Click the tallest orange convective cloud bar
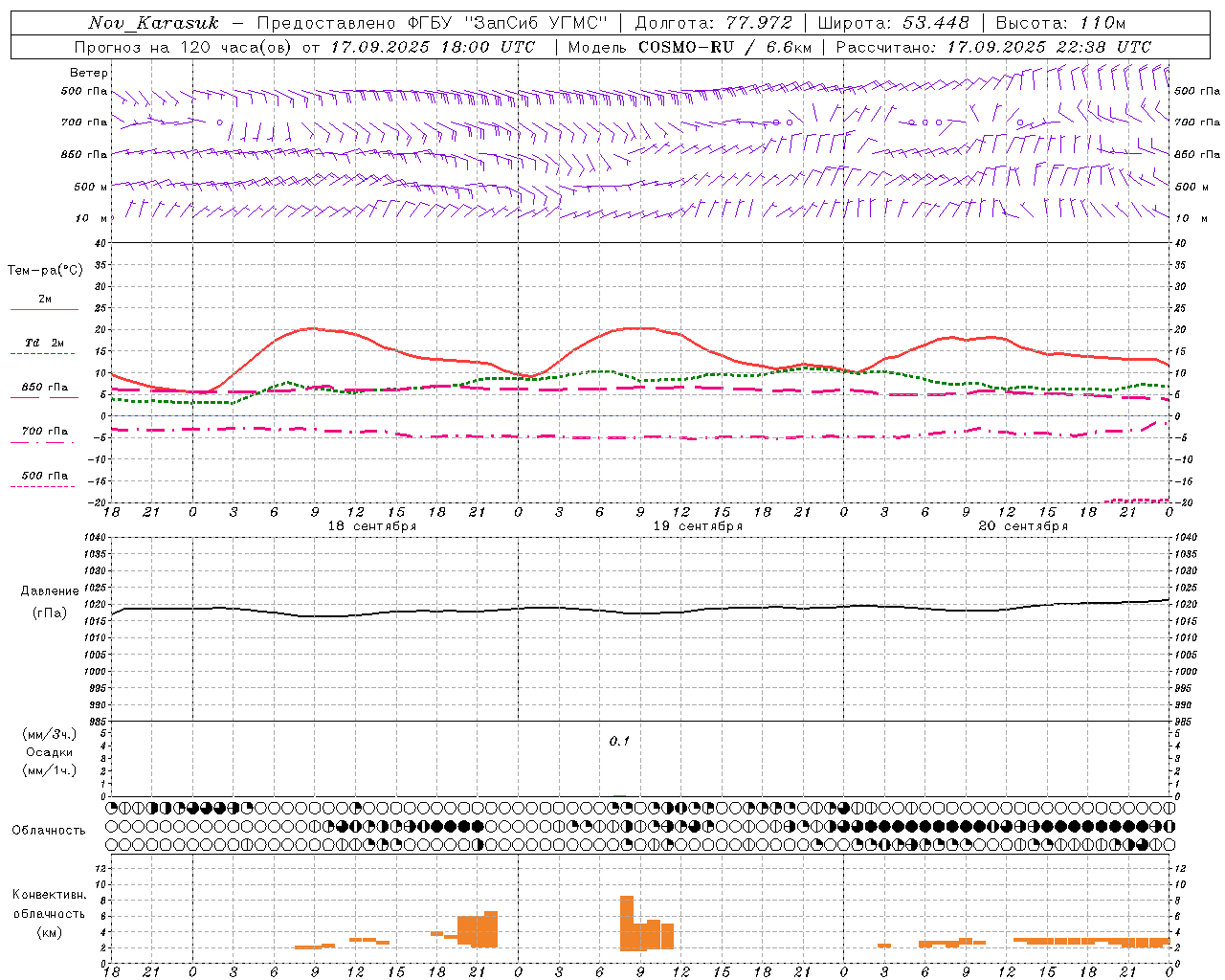Image resolution: width=1225 pixels, height=980 pixels. click(x=627, y=923)
